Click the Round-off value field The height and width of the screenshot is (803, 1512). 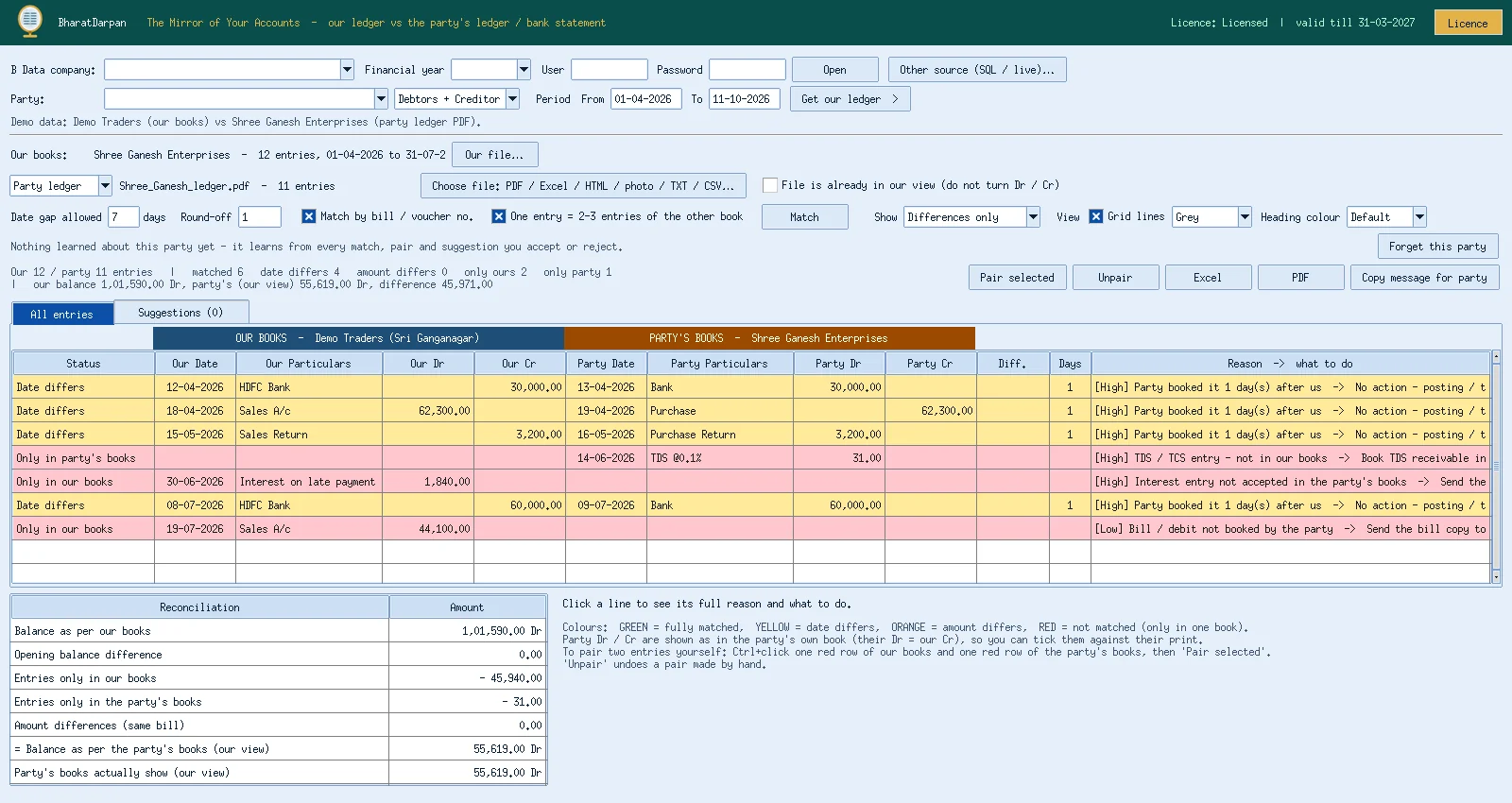[x=260, y=217]
